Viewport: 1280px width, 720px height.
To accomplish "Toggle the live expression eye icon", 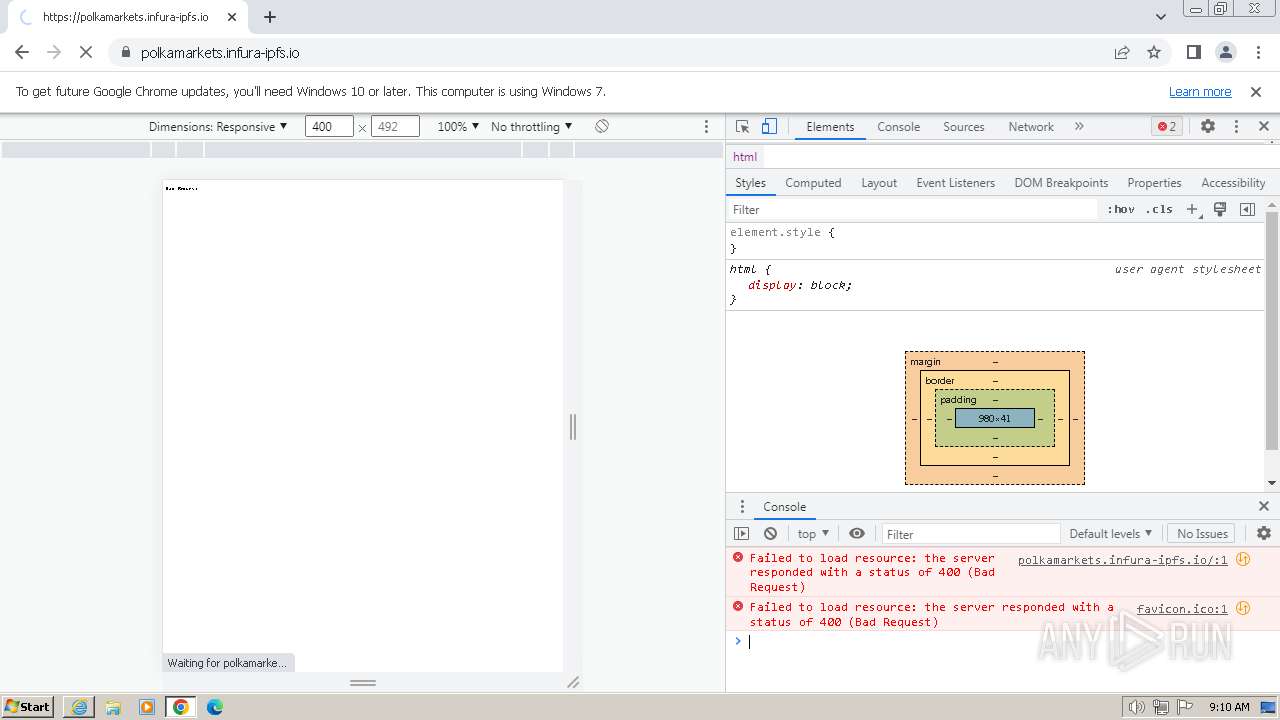I will [x=857, y=534].
